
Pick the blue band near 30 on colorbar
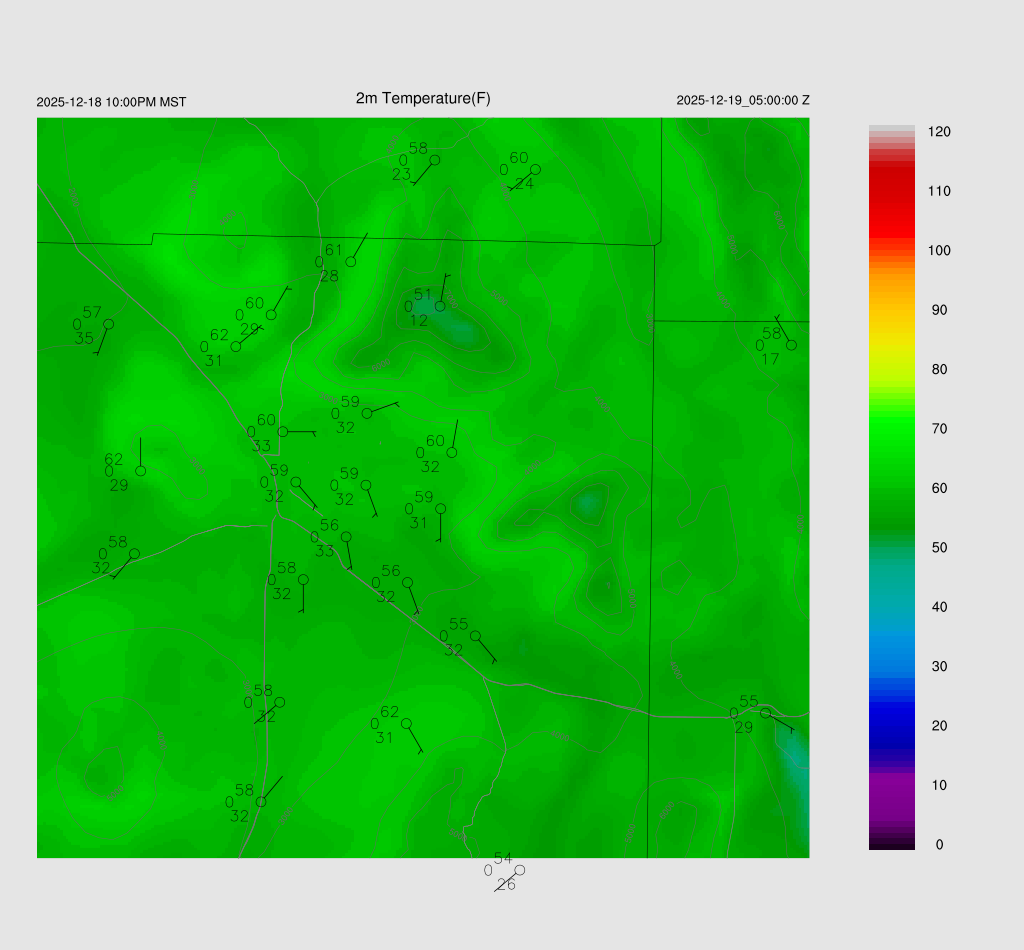(x=892, y=663)
